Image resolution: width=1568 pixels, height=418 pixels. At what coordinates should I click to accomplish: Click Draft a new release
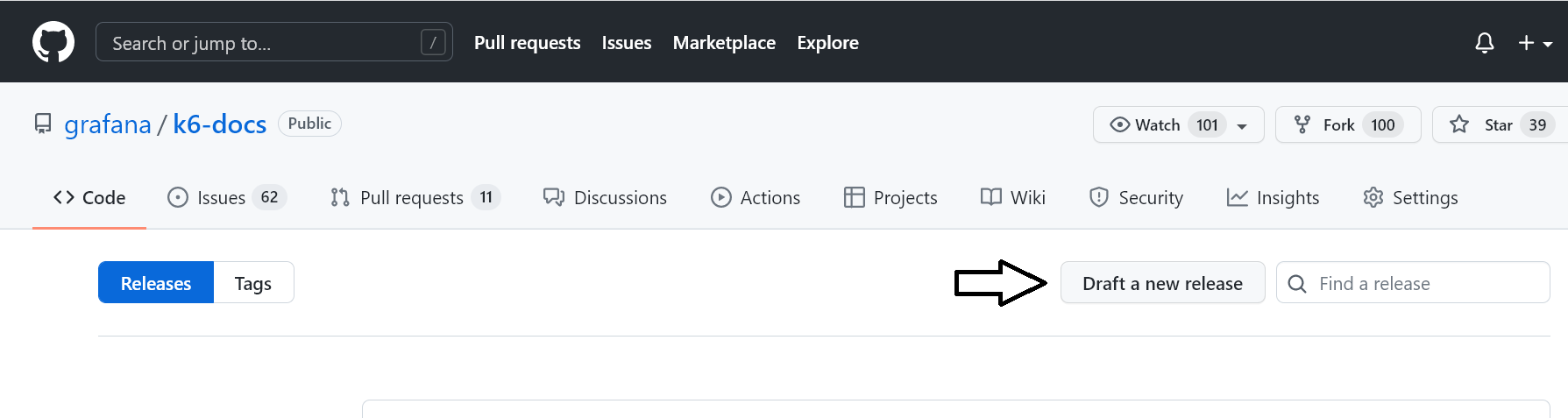1162,282
